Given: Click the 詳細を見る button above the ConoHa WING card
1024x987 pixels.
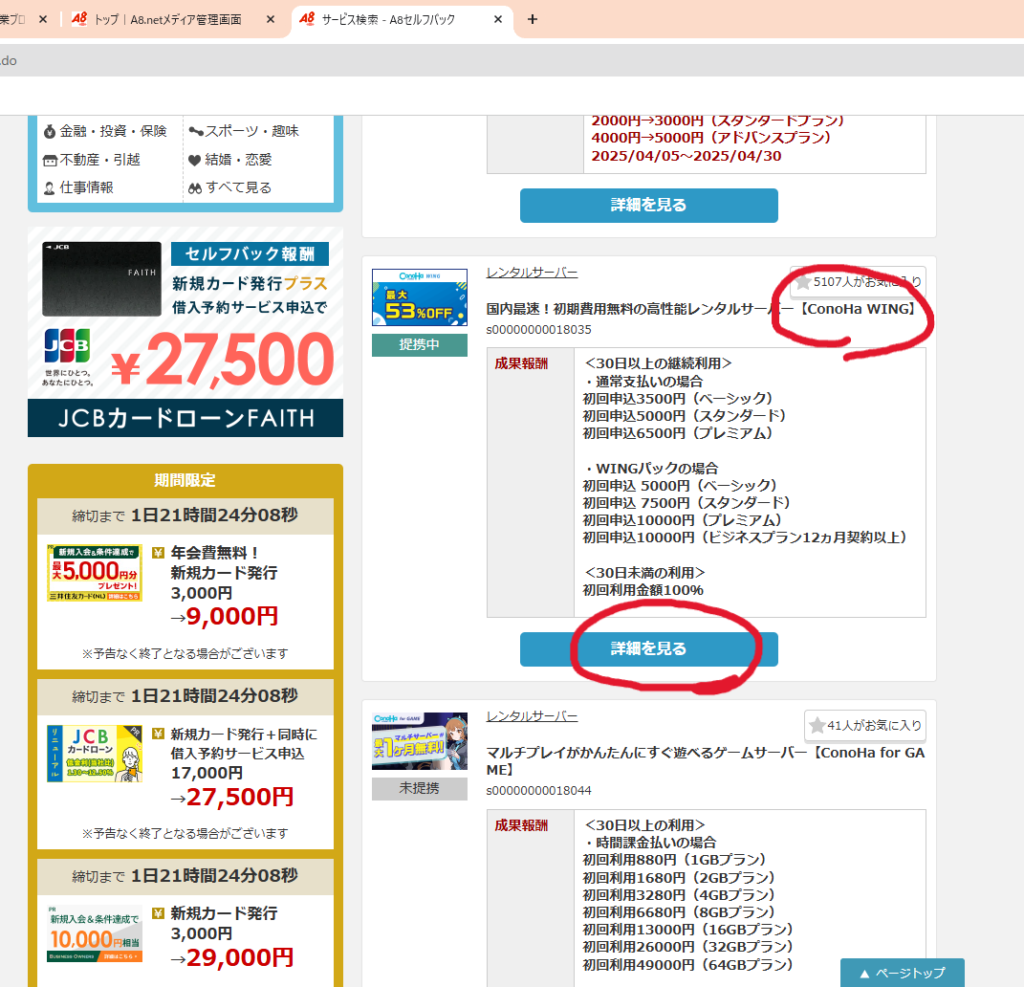Looking at the screenshot, I should pos(648,205).
